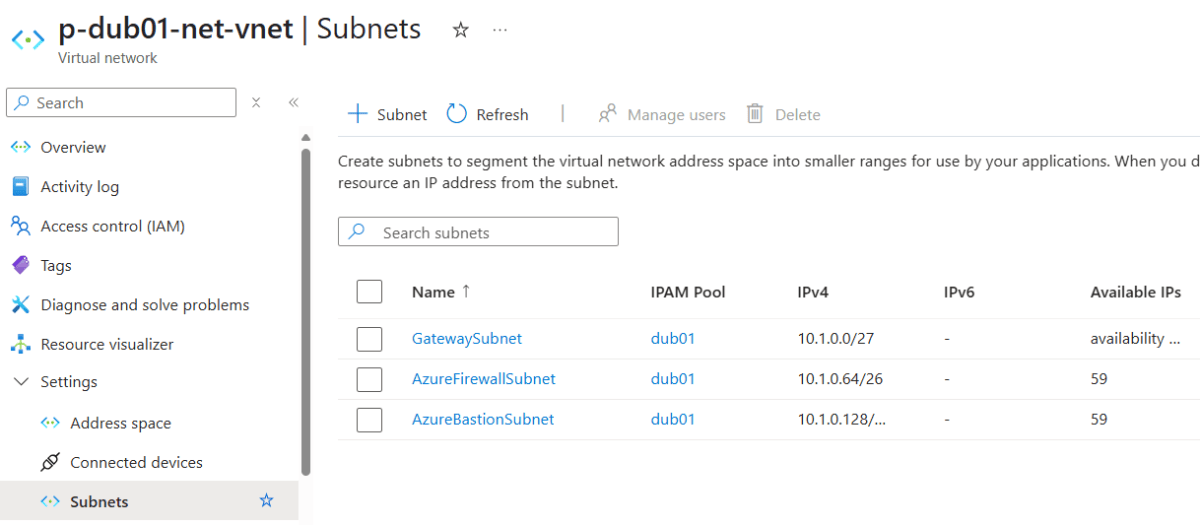Select Subnets in the sidebar
Image resolution: width=1200 pixels, height=525 pixels.
150,501
